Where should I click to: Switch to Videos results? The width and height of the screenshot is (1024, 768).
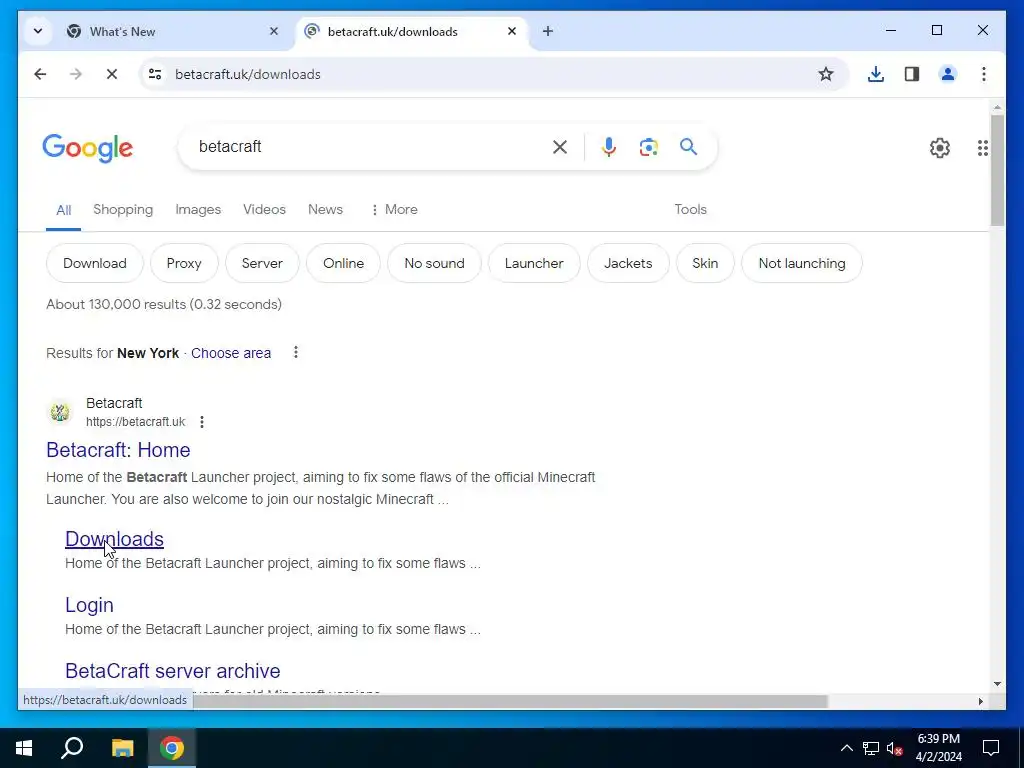(264, 210)
